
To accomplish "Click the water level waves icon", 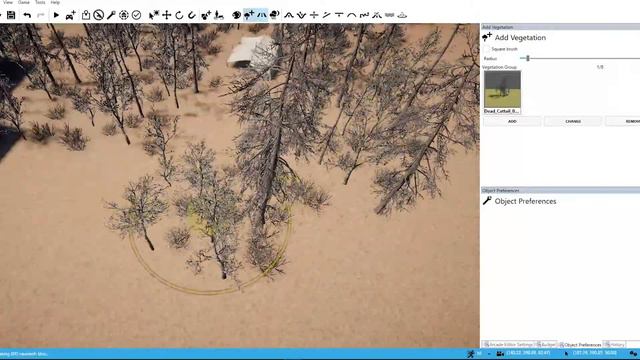I will coord(389,15).
